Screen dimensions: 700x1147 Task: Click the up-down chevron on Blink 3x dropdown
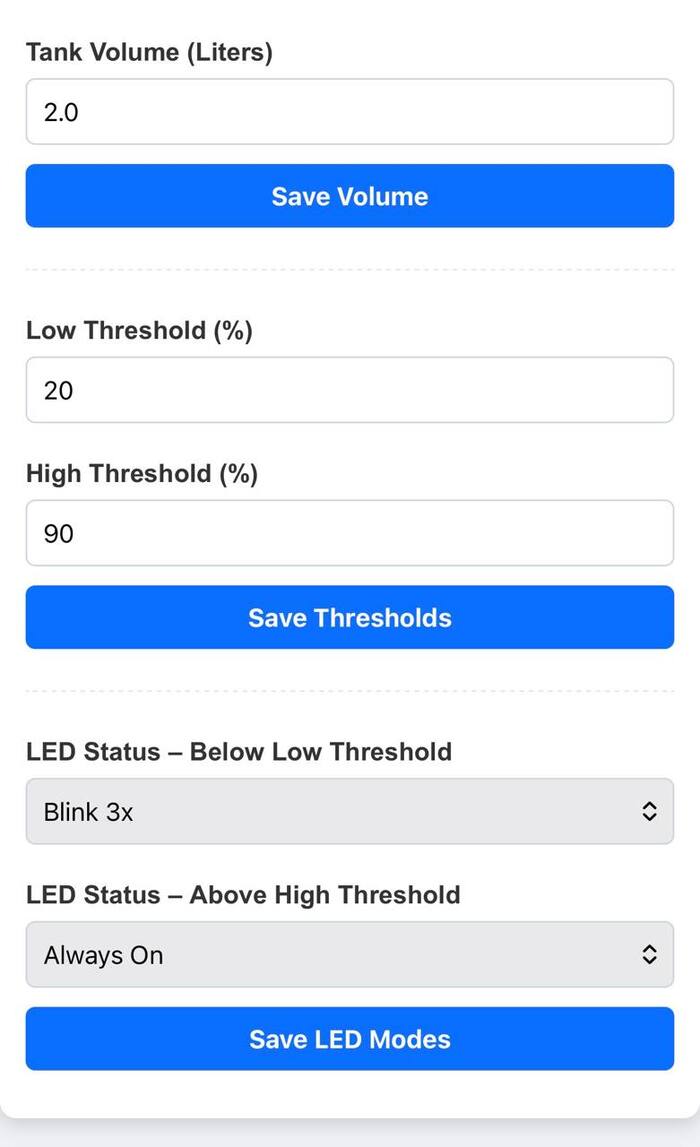click(649, 812)
